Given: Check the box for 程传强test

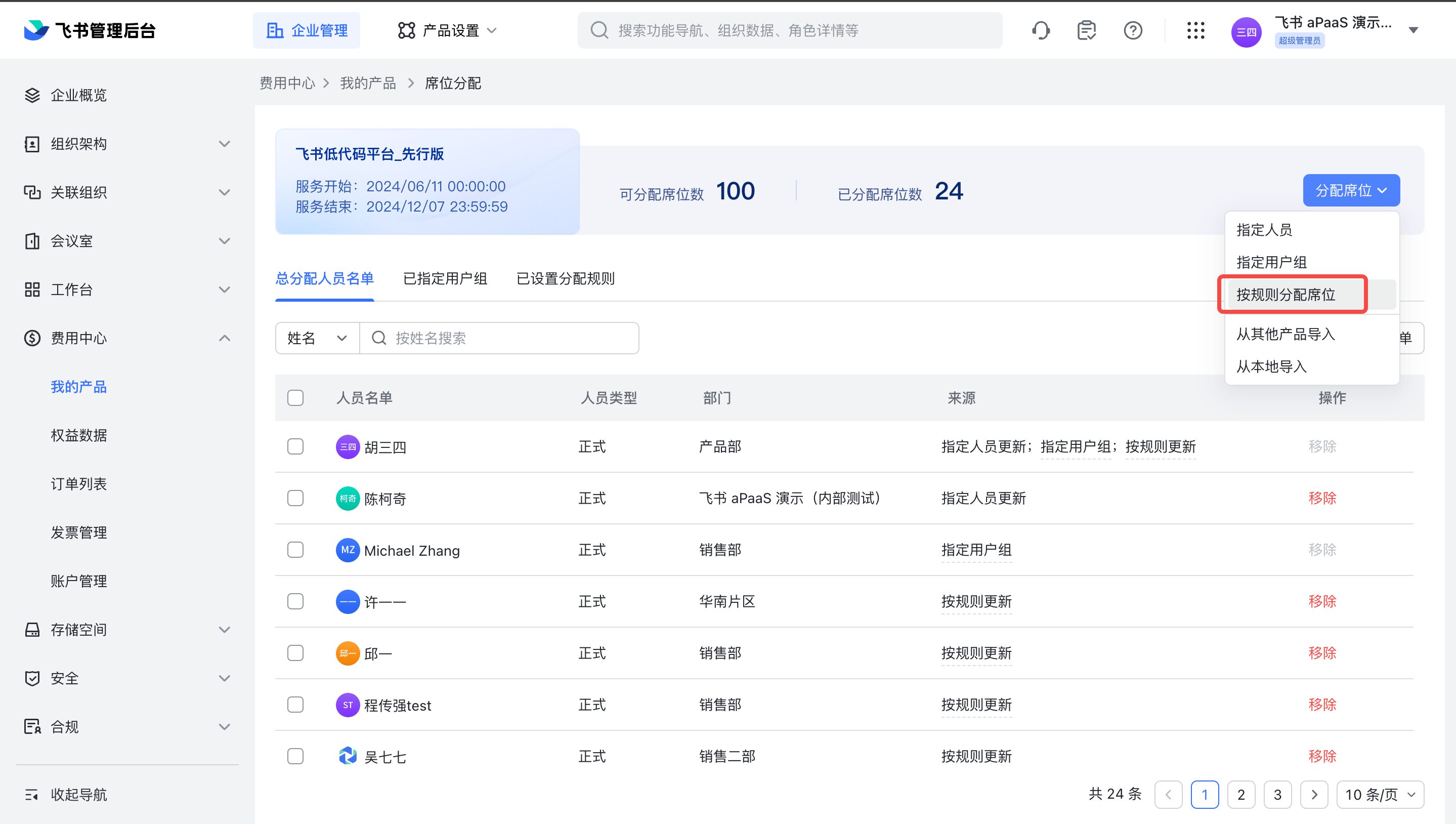Looking at the screenshot, I should pos(295,705).
